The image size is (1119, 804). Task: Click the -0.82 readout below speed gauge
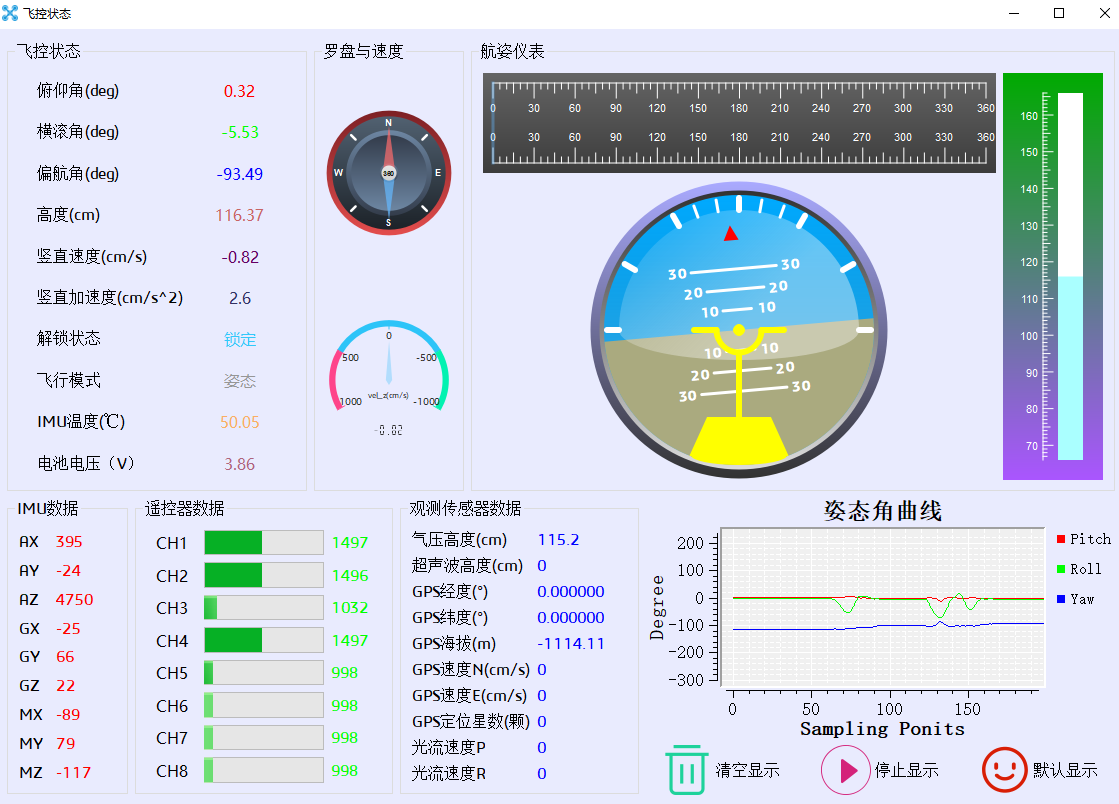[388, 430]
